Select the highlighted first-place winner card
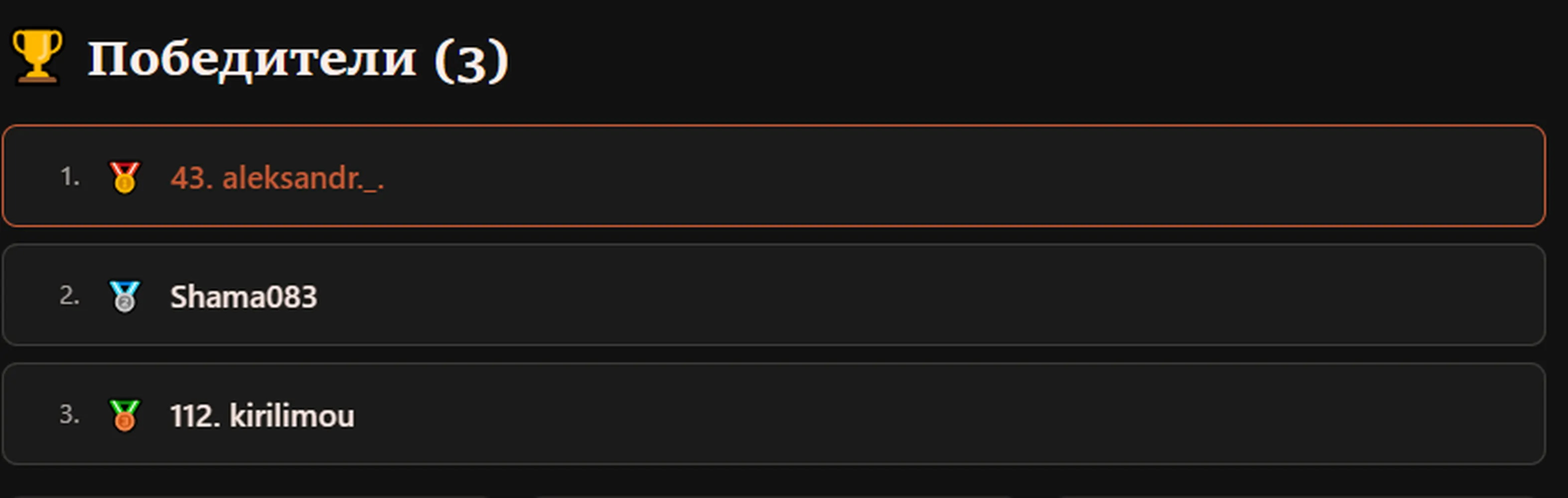 pyautogui.click(x=774, y=176)
